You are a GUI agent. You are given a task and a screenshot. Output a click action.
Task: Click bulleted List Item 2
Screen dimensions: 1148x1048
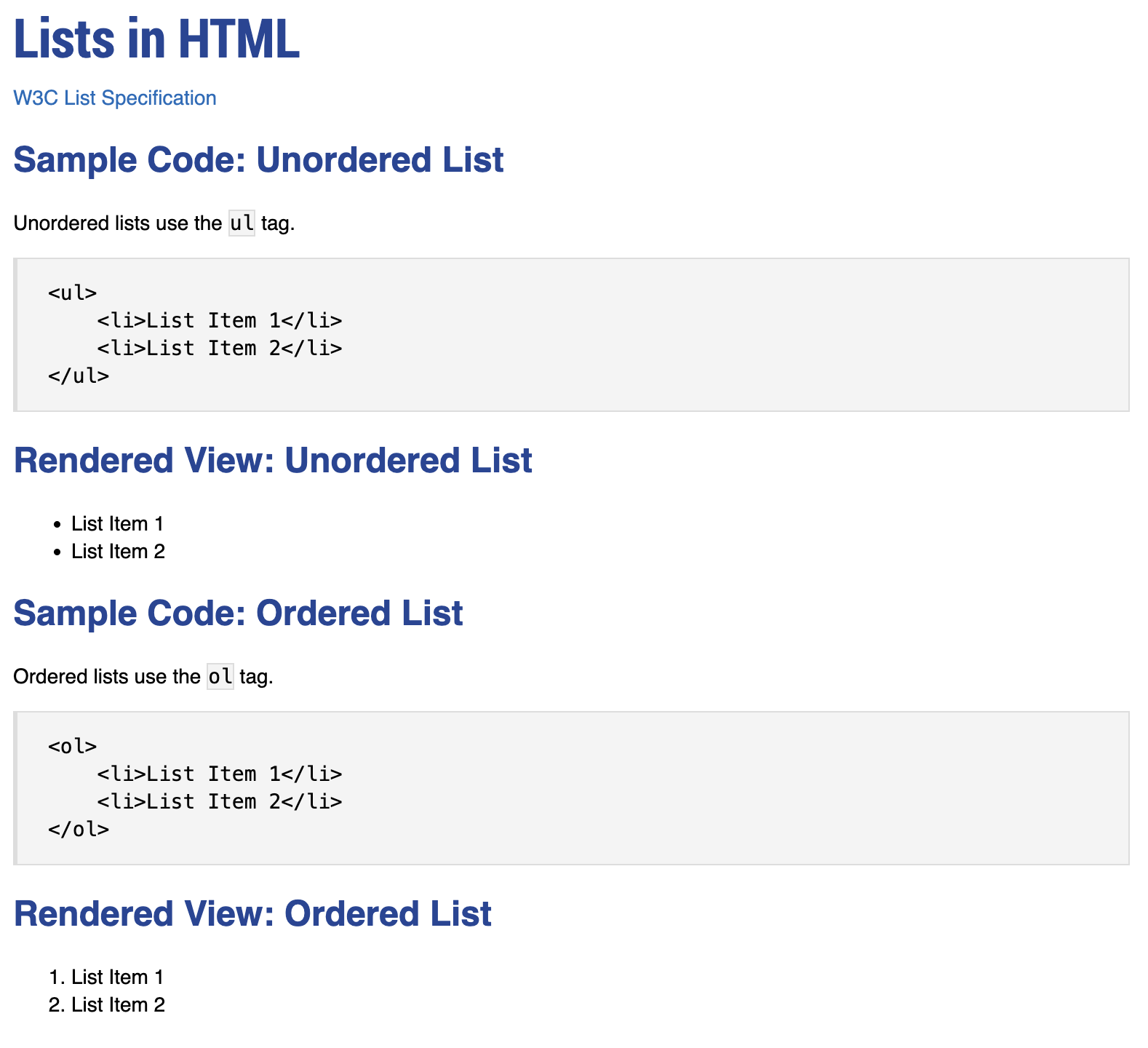pyautogui.click(x=118, y=552)
